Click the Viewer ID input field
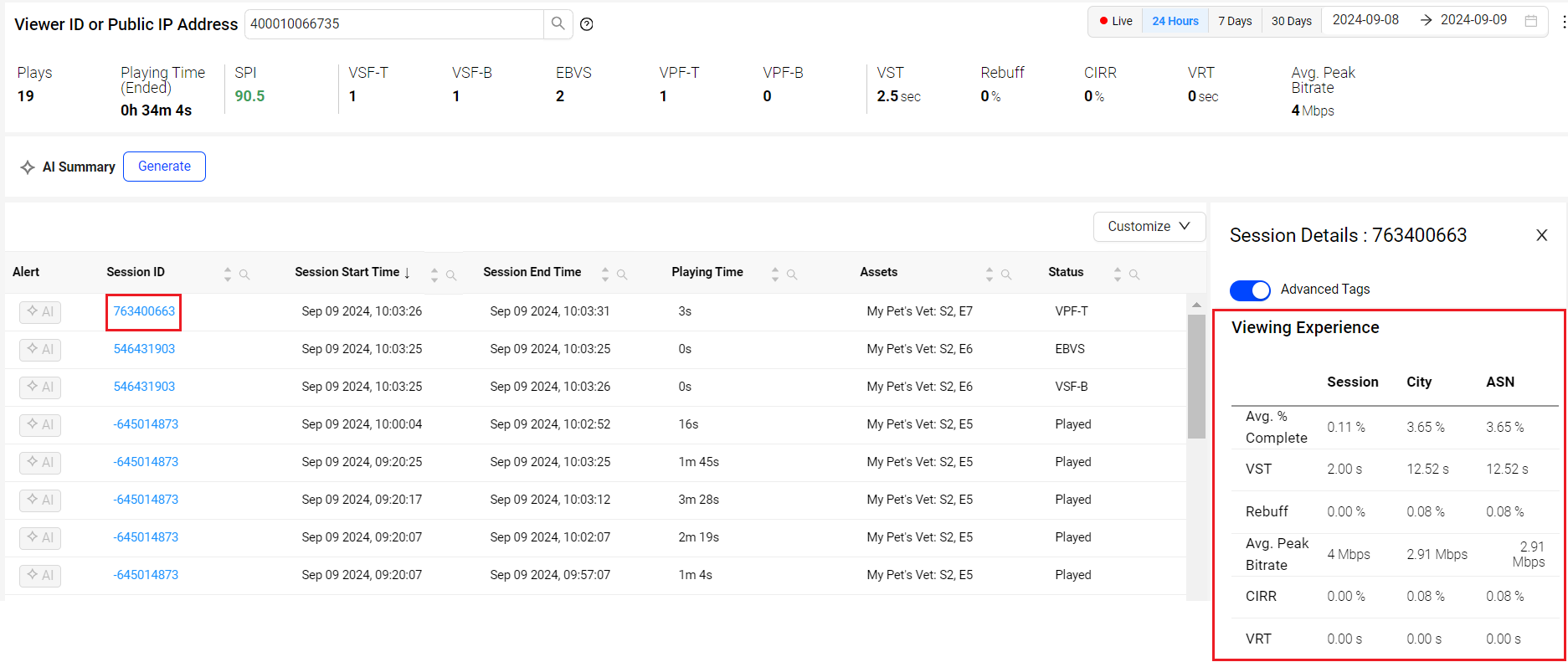Viewport: 1568px width, 662px height. (394, 23)
